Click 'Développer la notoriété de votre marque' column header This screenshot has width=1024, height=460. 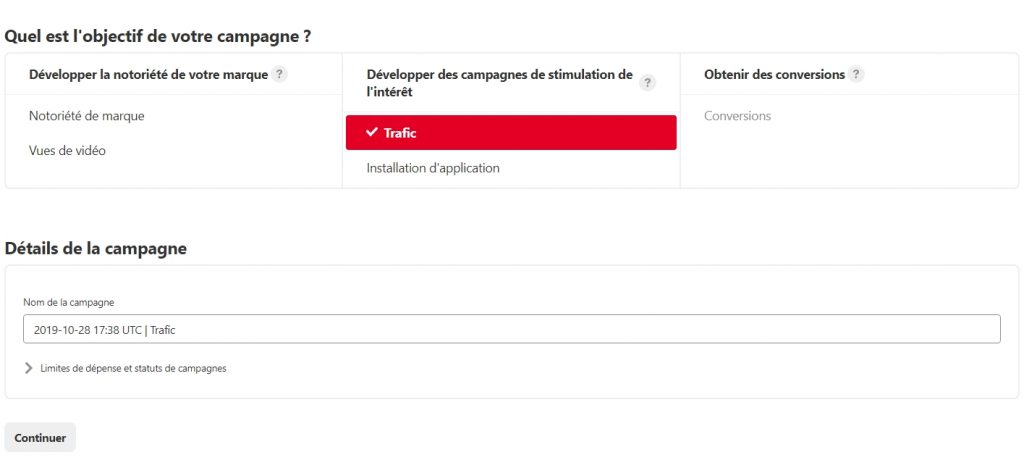pyautogui.click(x=148, y=75)
